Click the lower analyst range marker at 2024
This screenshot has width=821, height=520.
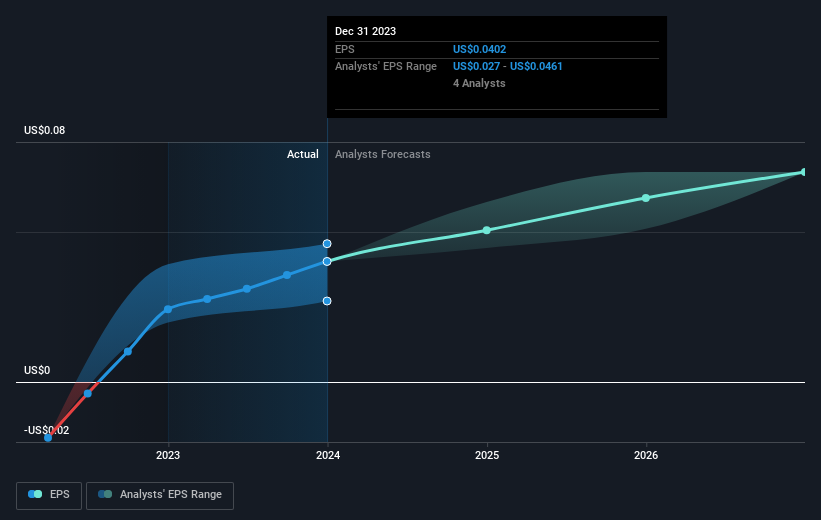pyautogui.click(x=327, y=301)
